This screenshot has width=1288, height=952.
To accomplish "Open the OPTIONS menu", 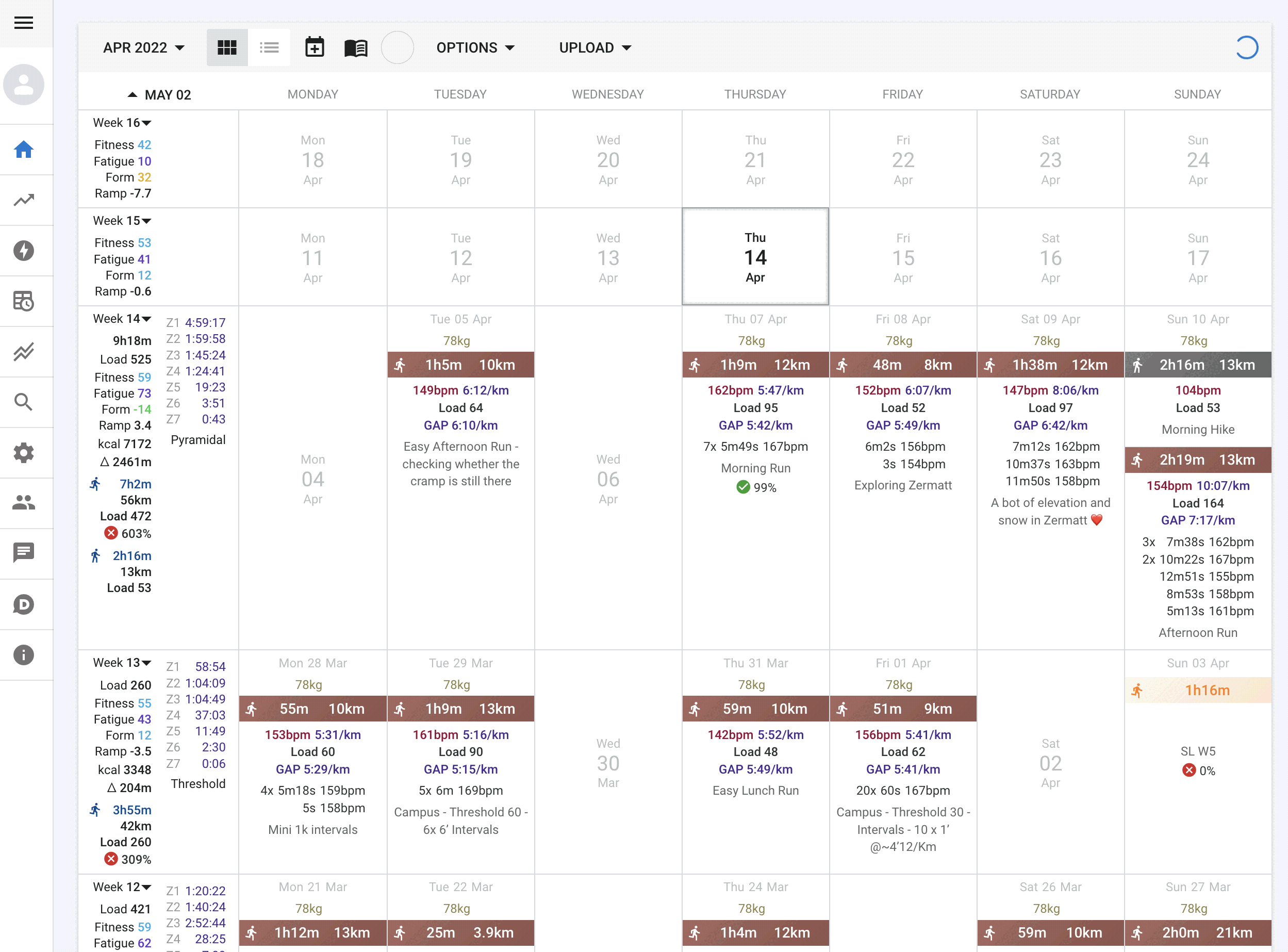I will [475, 47].
